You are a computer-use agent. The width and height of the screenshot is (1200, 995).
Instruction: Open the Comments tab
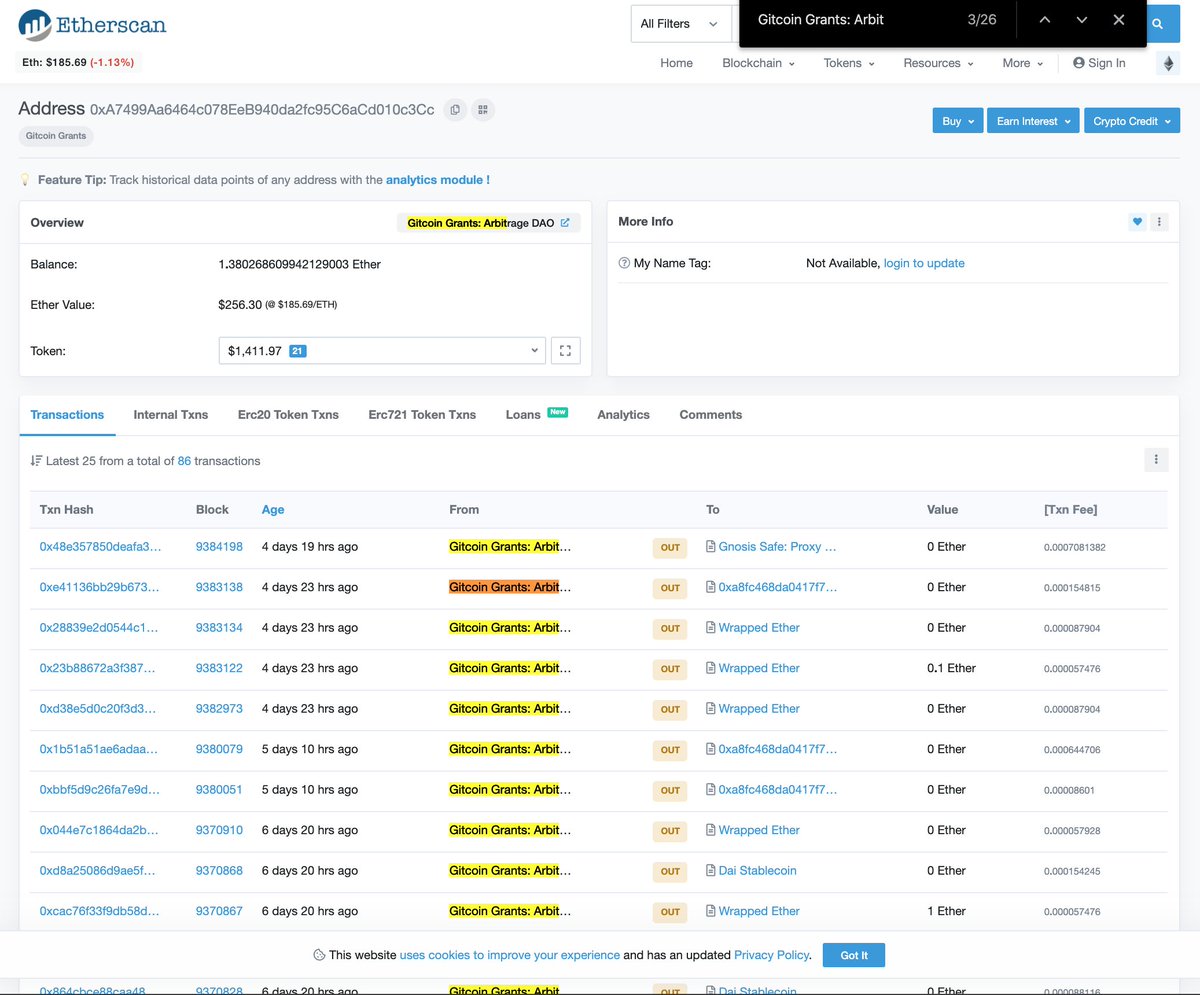coord(710,414)
